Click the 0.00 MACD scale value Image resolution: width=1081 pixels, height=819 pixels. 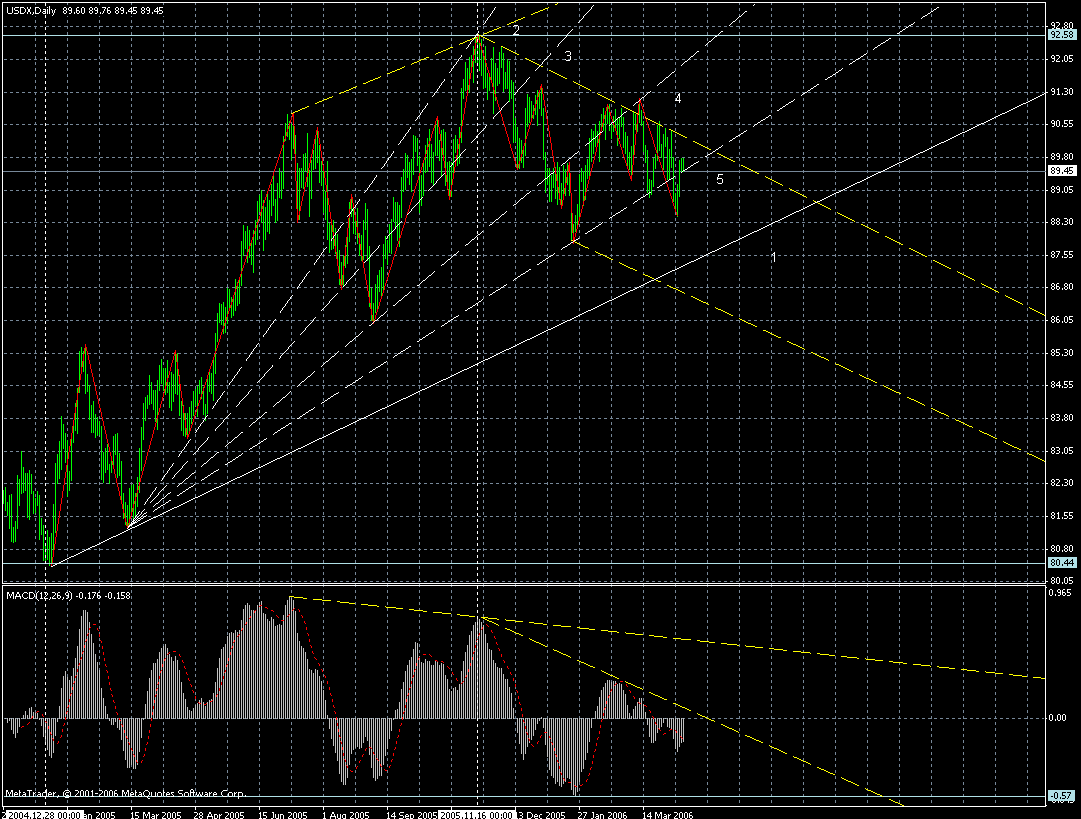click(1058, 718)
